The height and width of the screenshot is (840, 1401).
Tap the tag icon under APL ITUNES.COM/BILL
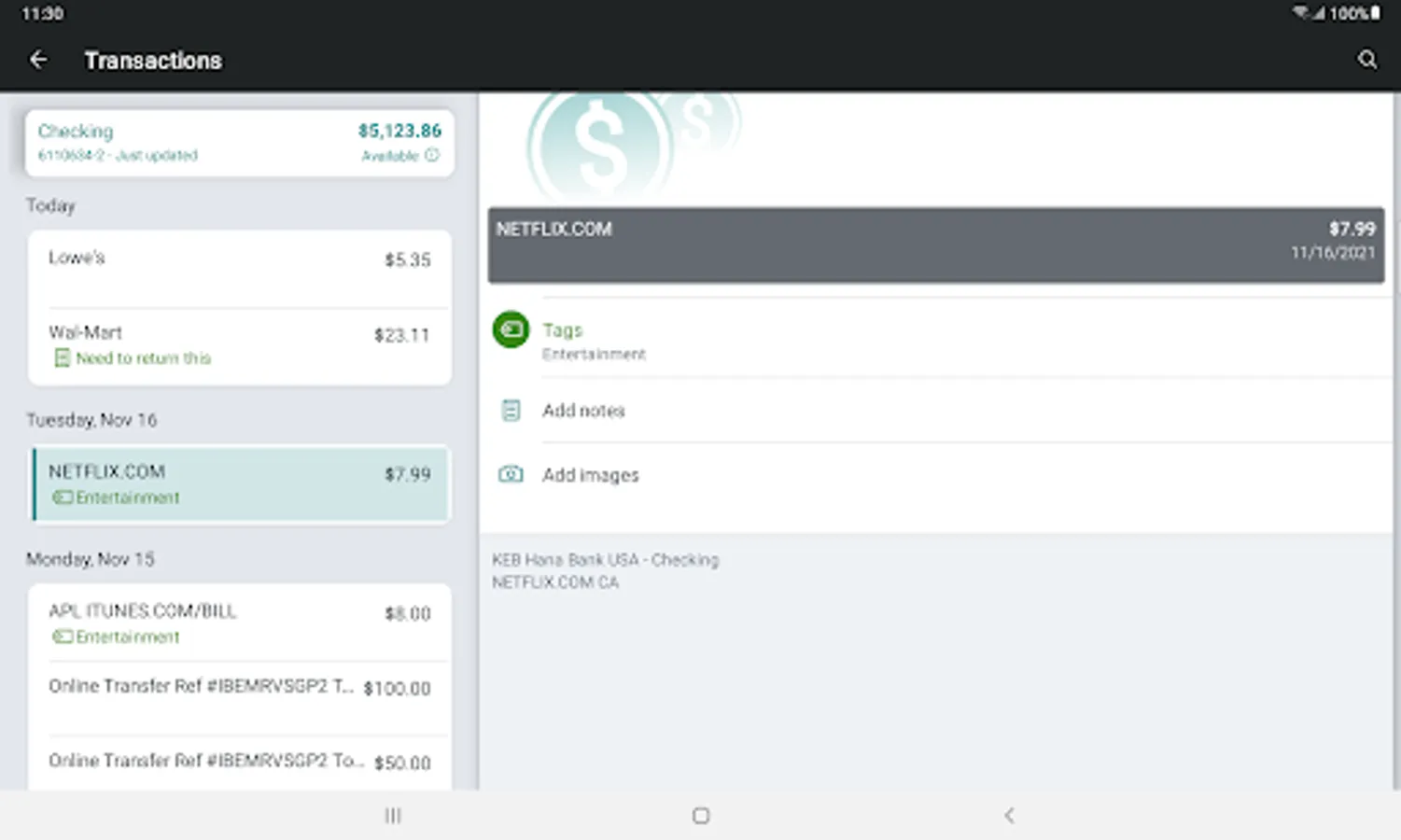point(62,637)
